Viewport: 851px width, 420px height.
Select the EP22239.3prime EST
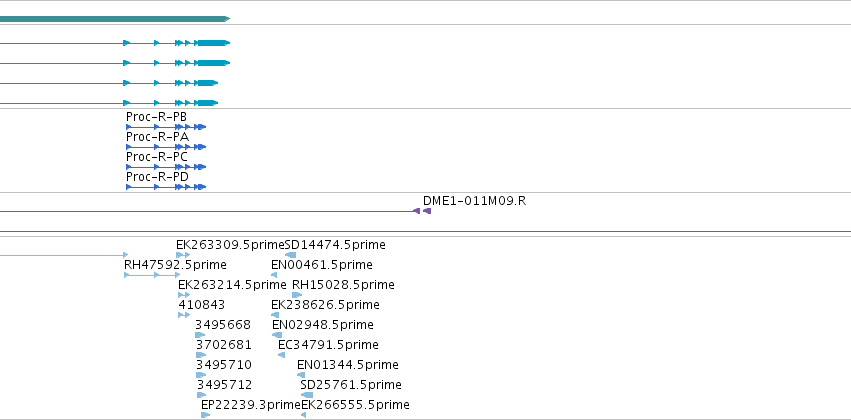[x=250, y=405]
